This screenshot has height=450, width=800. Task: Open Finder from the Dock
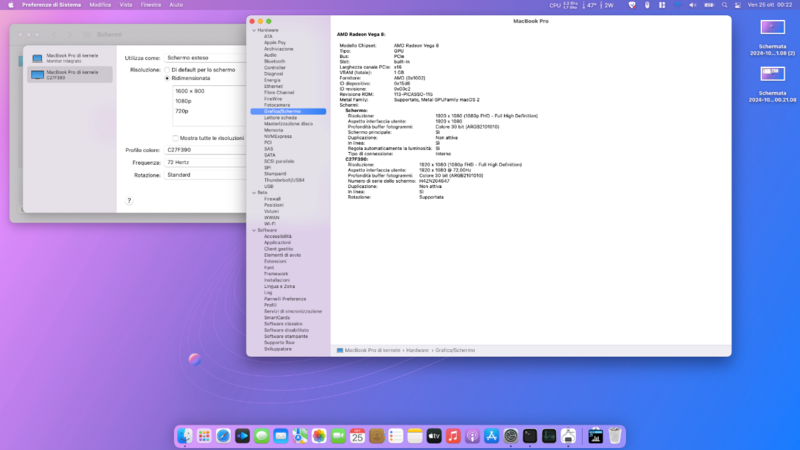pos(185,436)
